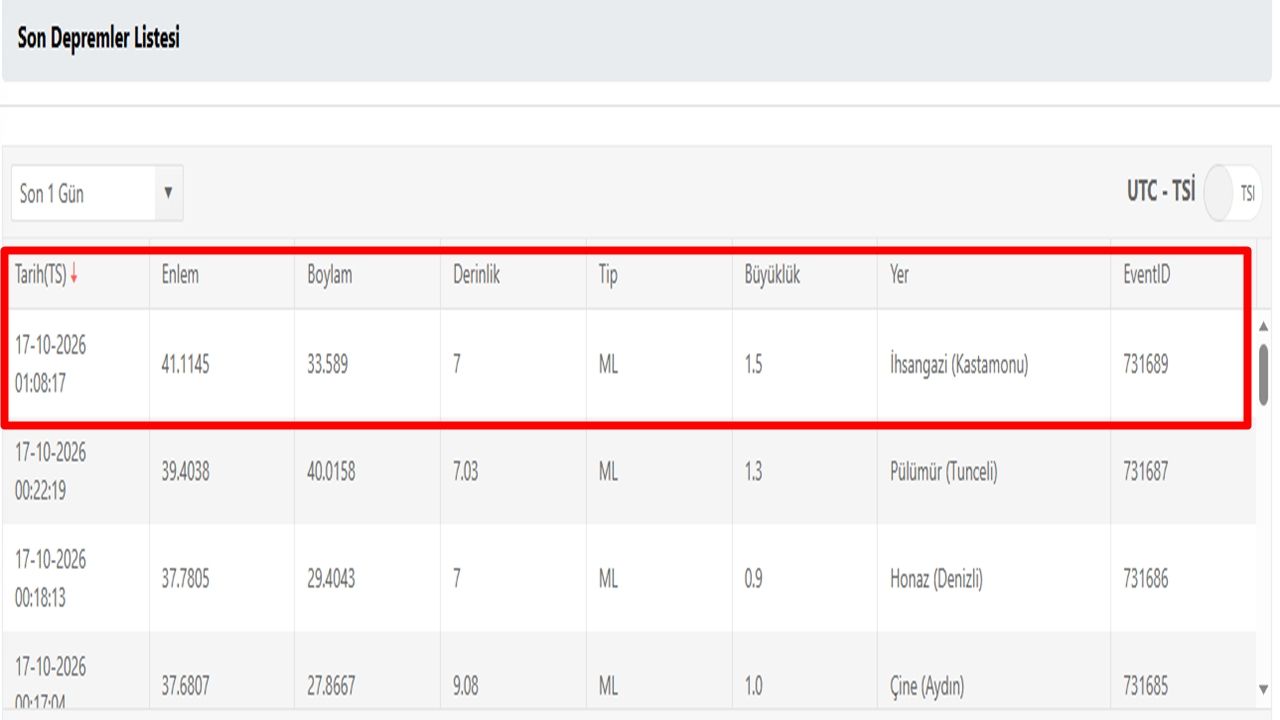
Task: Click the Tip column header
Action: point(608,275)
